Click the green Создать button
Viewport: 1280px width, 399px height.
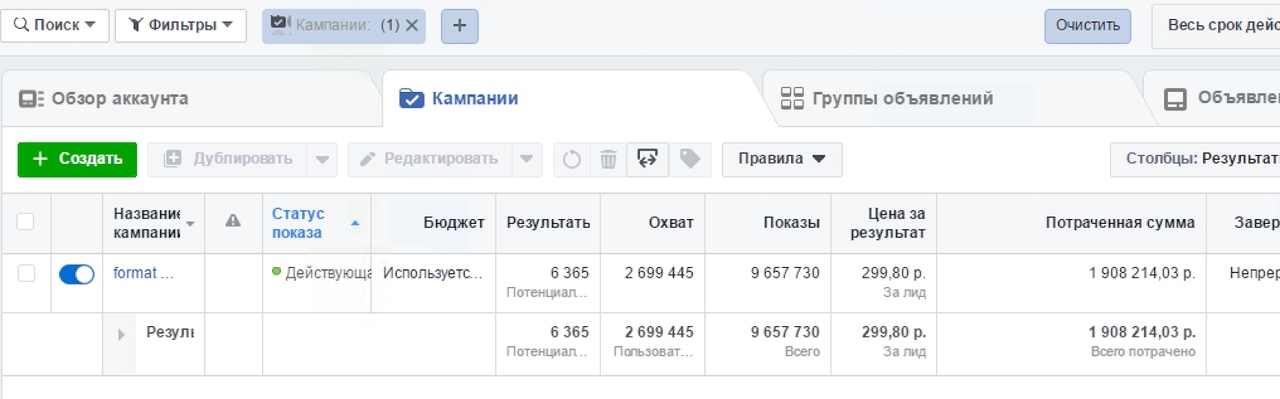pos(77,159)
